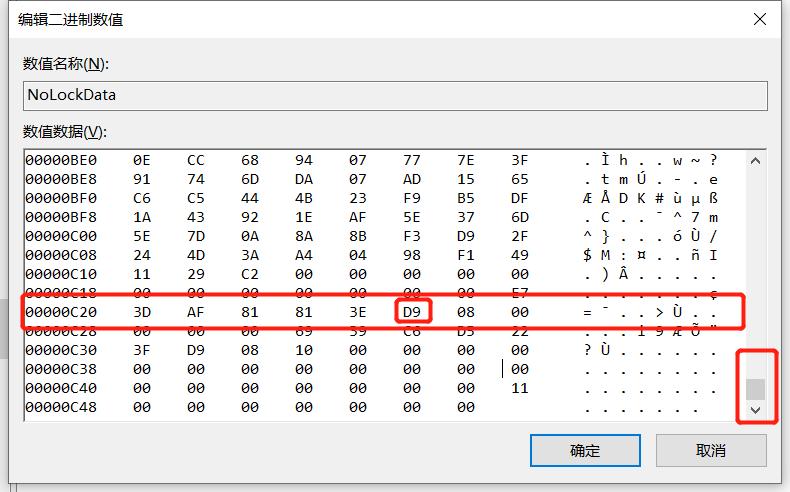Select byte 3F in row 00000BE0

tap(519, 160)
